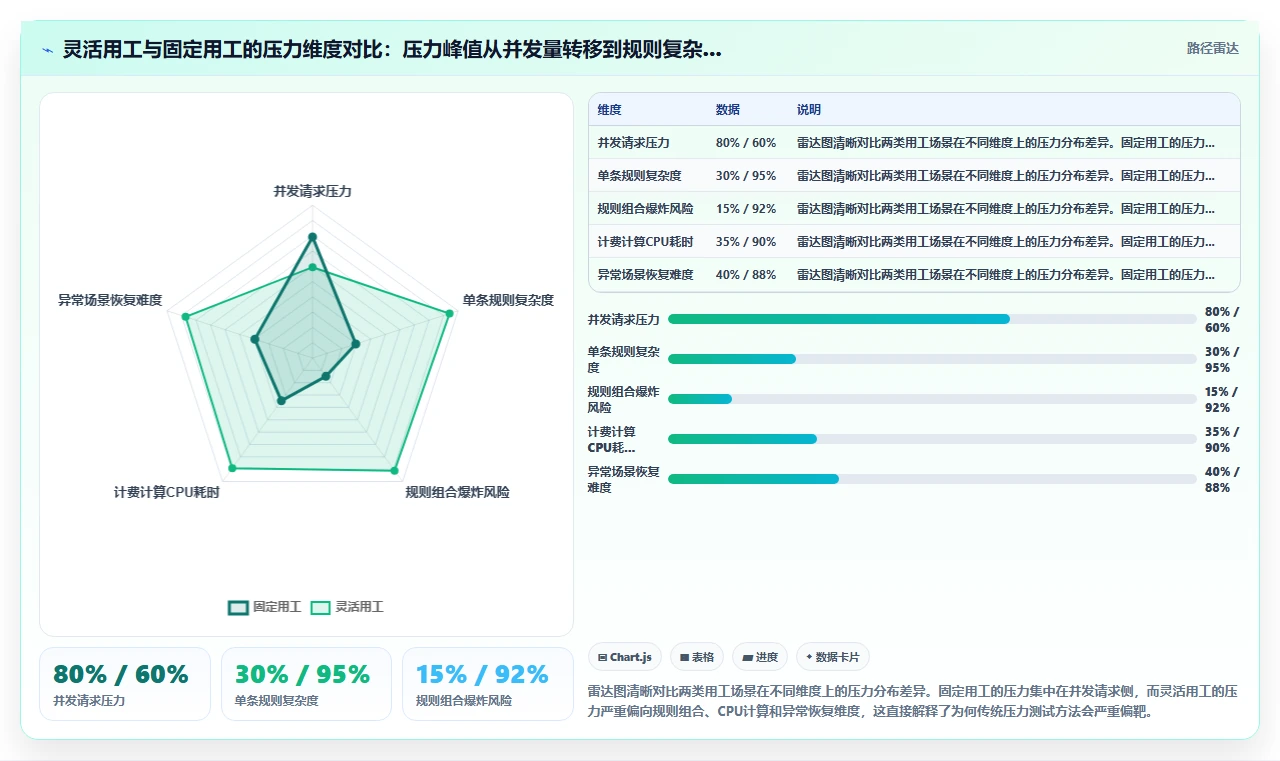
Task: Click the 规则组合爆炸风险 progress bar
Action: (932, 399)
